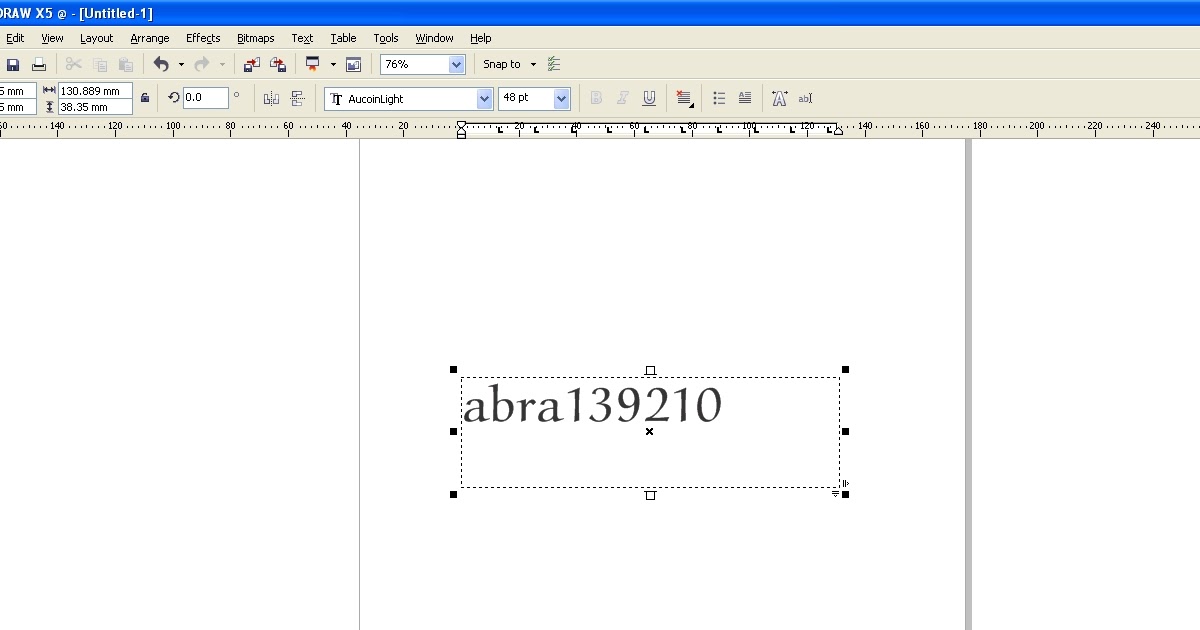Open the Arrange menu
Screen dimensions: 1200x630
tap(150, 38)
